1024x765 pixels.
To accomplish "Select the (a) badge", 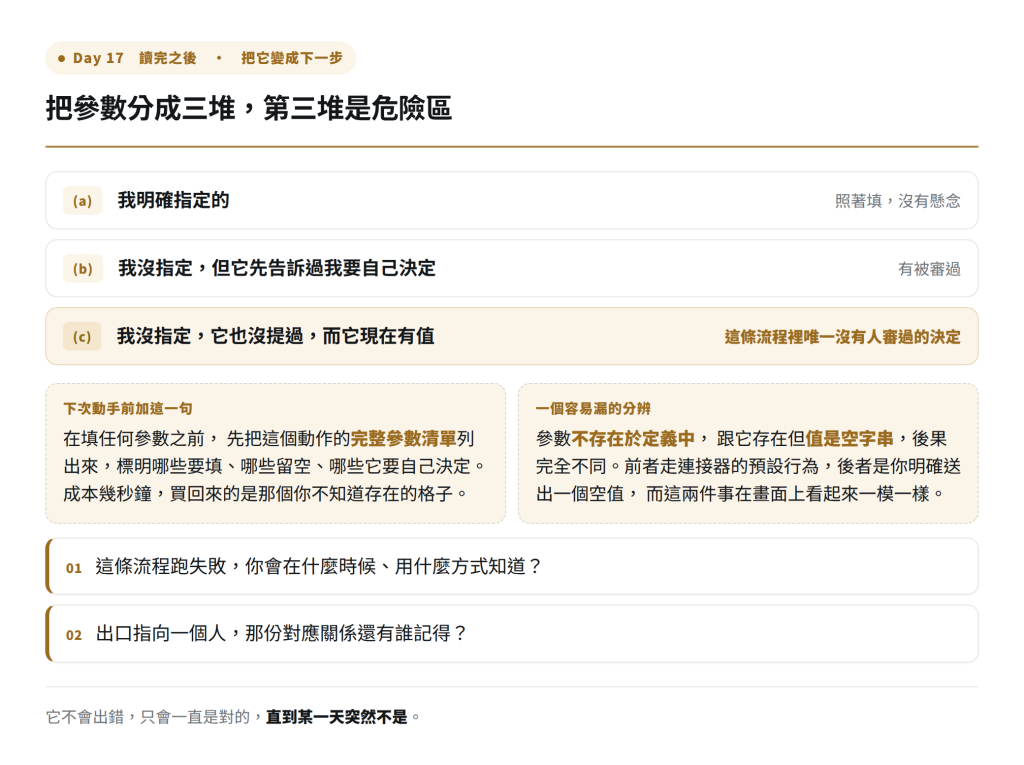I will click(82, 201).
